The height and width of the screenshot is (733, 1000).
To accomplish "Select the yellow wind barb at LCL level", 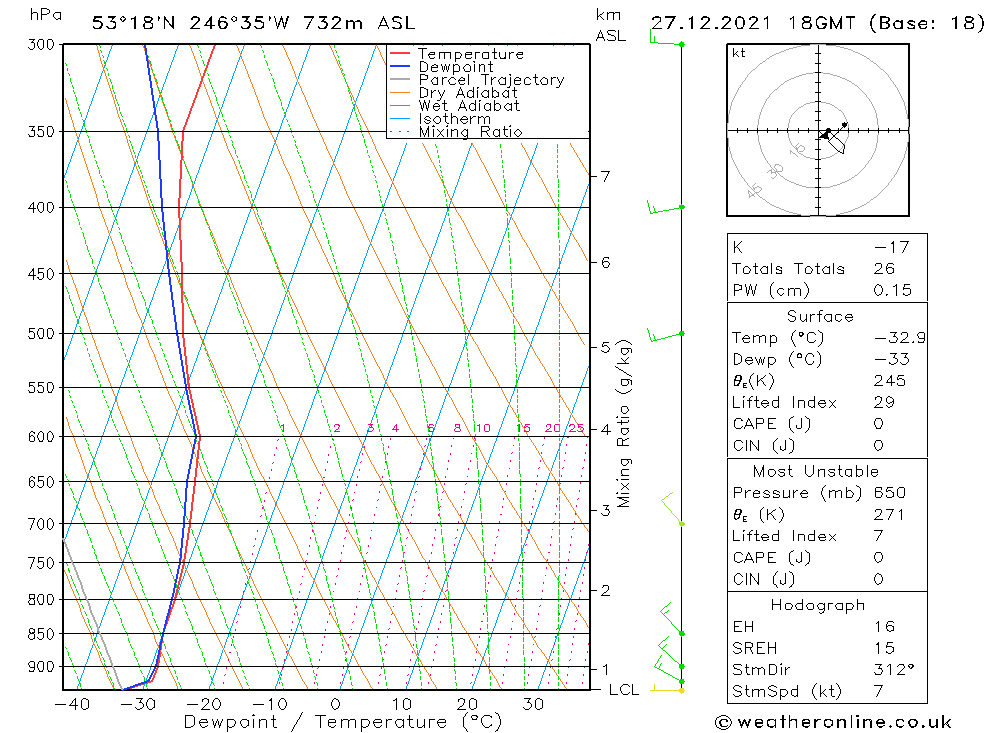I will pyautogui.click(x=667, y=689).
